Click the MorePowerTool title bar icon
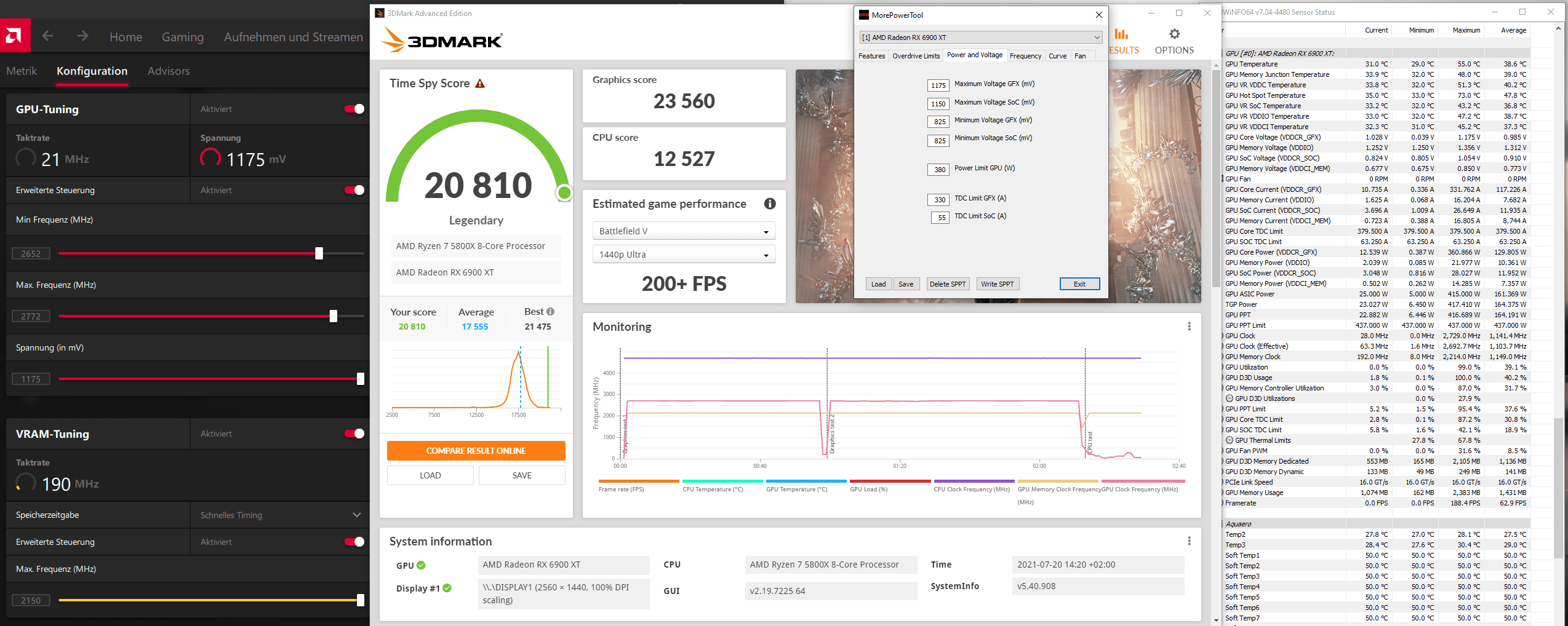The width and height of the screenshot is (1568, 626). (863, 15)
